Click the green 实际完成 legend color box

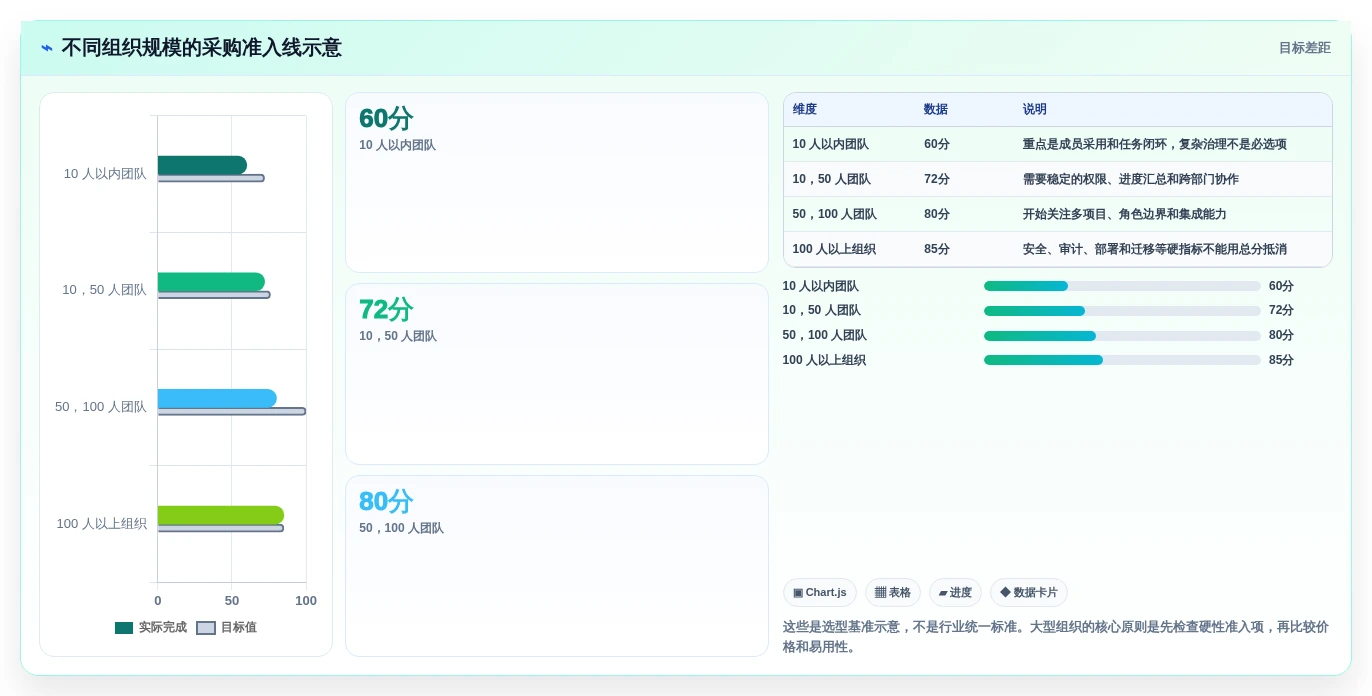124,628
